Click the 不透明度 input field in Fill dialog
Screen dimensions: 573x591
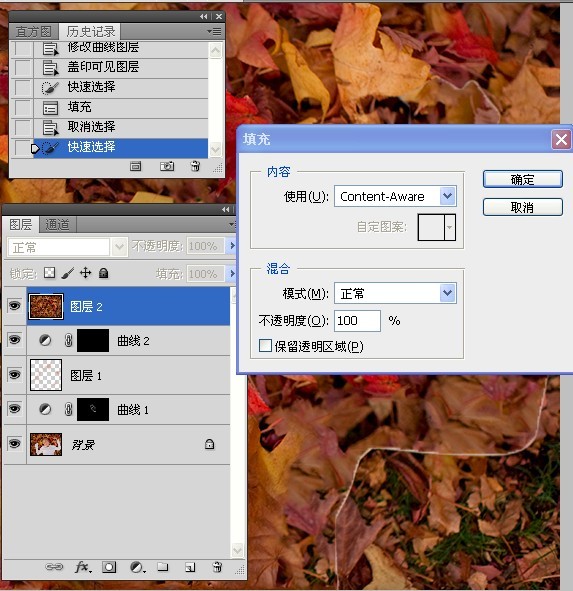click(x=357, y=321)
